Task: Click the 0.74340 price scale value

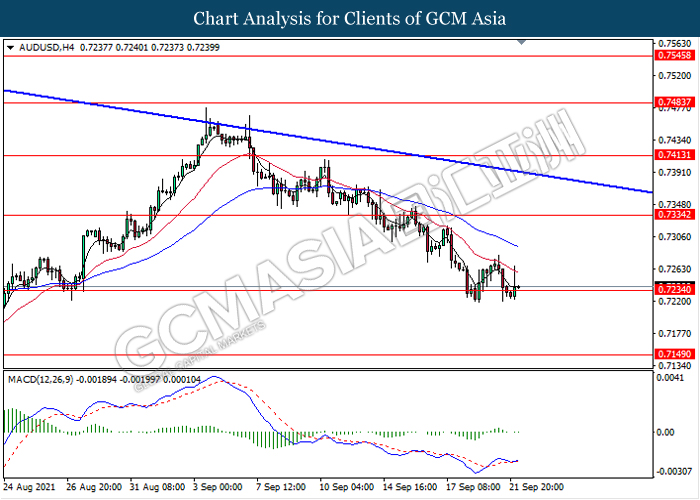Action: tap(675, 140)
